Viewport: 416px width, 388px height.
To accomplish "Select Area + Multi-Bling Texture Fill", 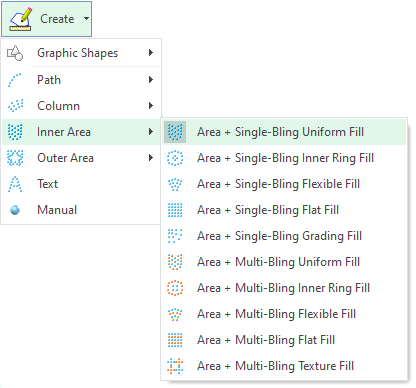I will tap(284, 366).
